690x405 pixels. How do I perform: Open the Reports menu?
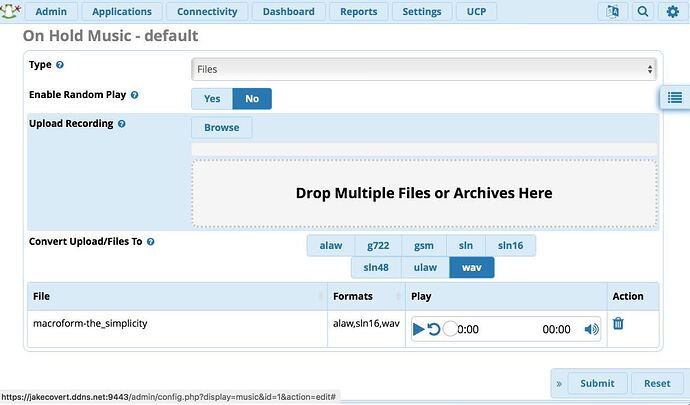point(359,11)
